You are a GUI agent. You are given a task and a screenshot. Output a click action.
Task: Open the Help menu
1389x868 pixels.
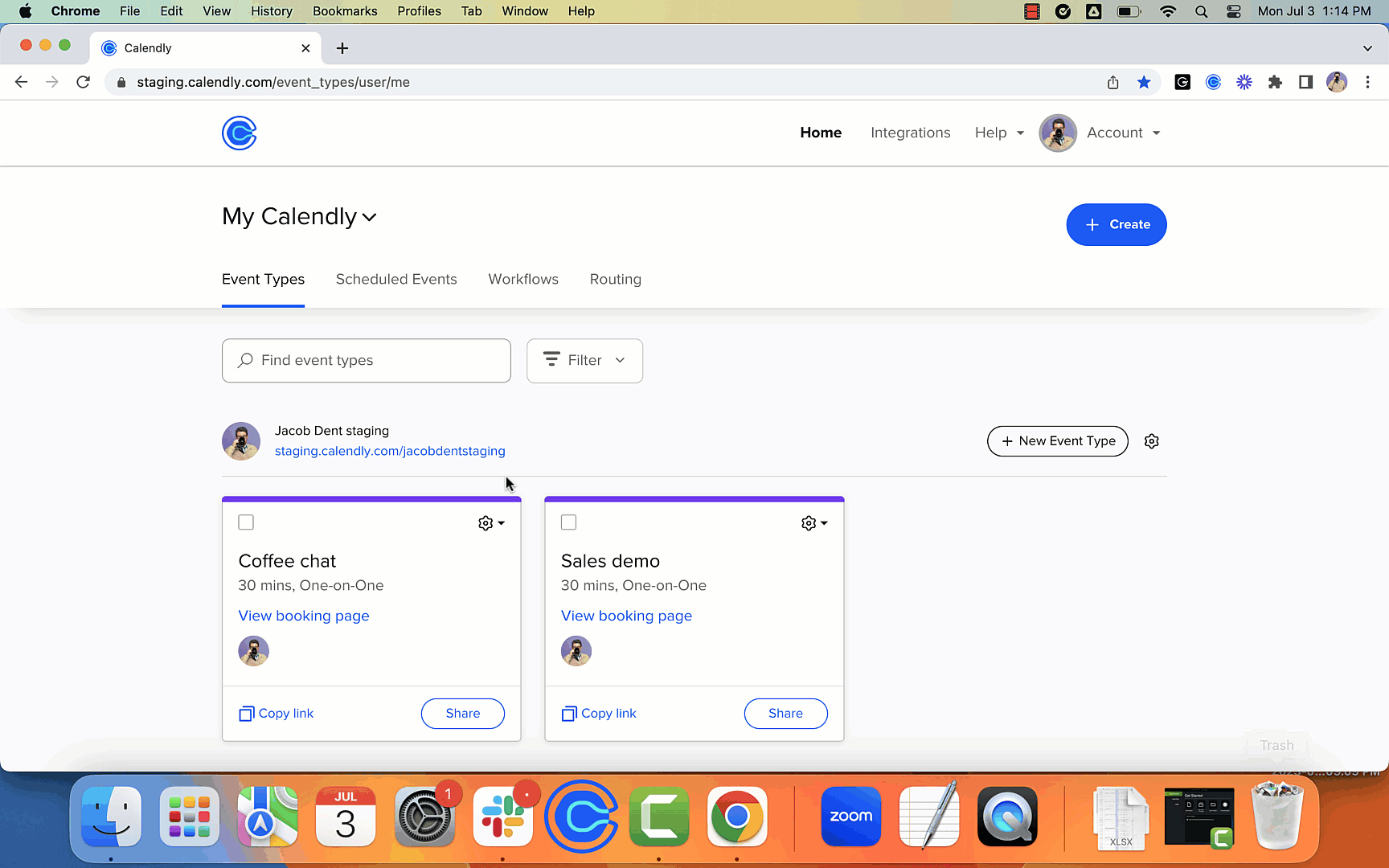999,133
